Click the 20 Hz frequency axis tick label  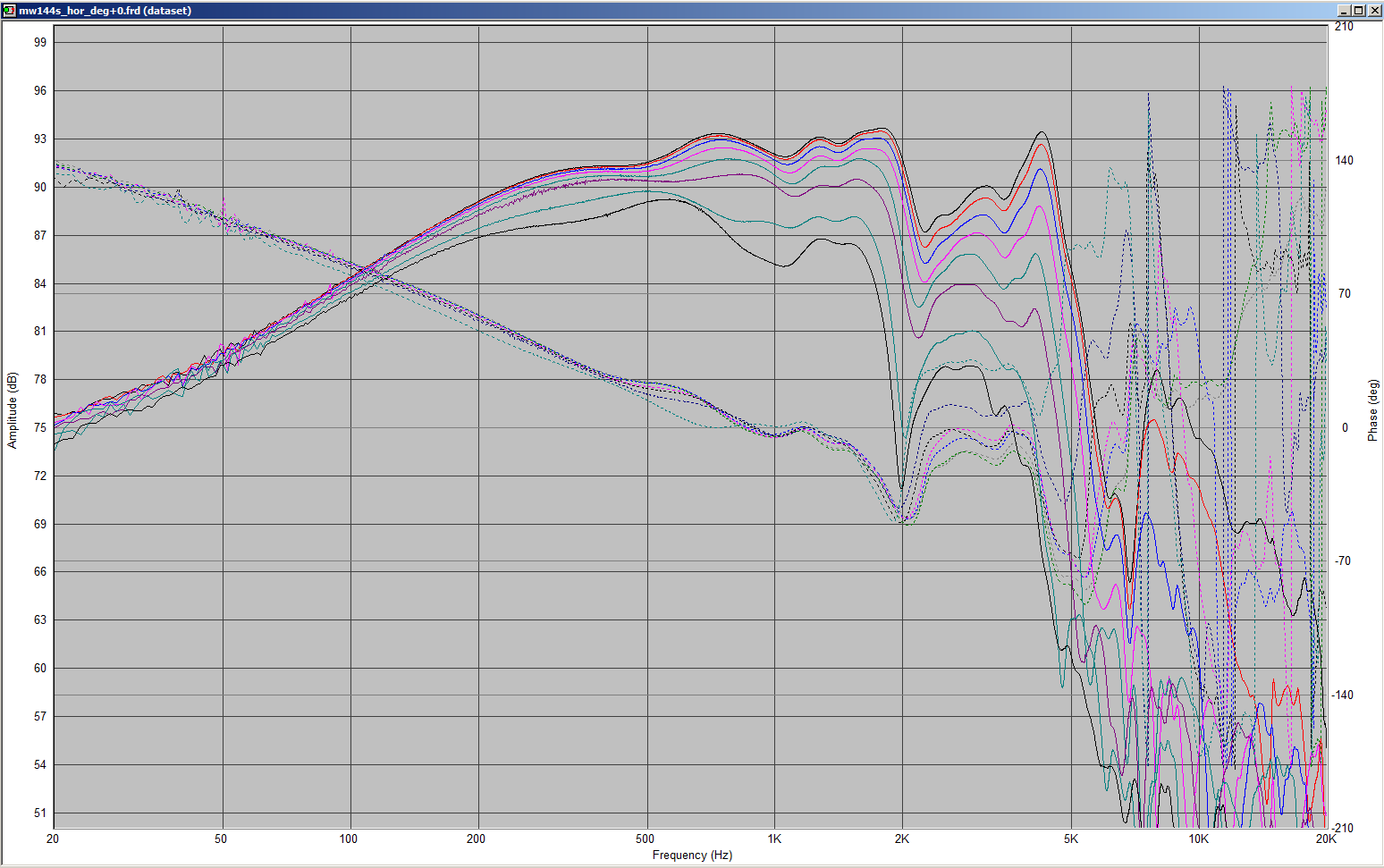(x=53, y=839)
